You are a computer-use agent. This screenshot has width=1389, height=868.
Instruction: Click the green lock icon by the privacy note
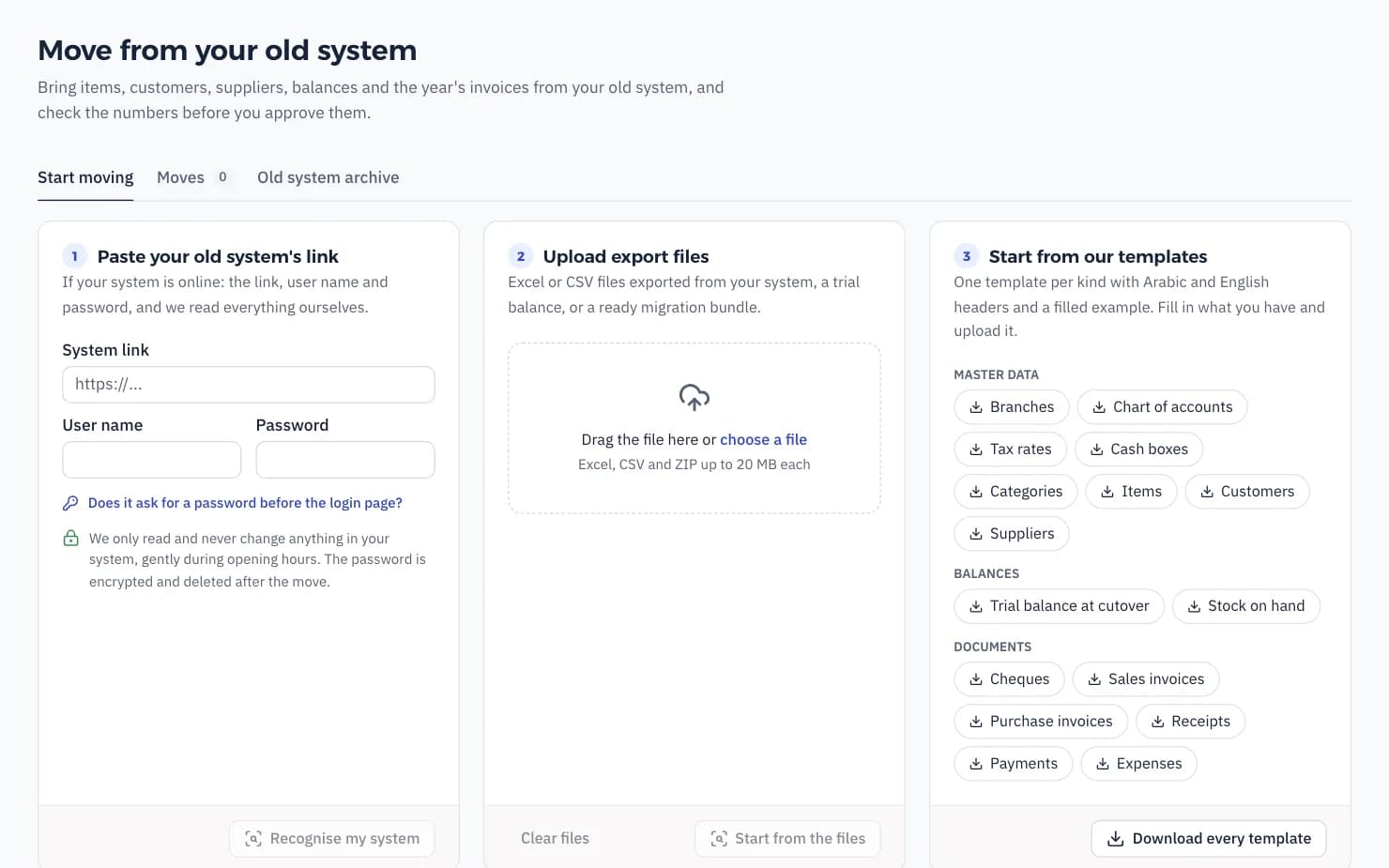70,538
